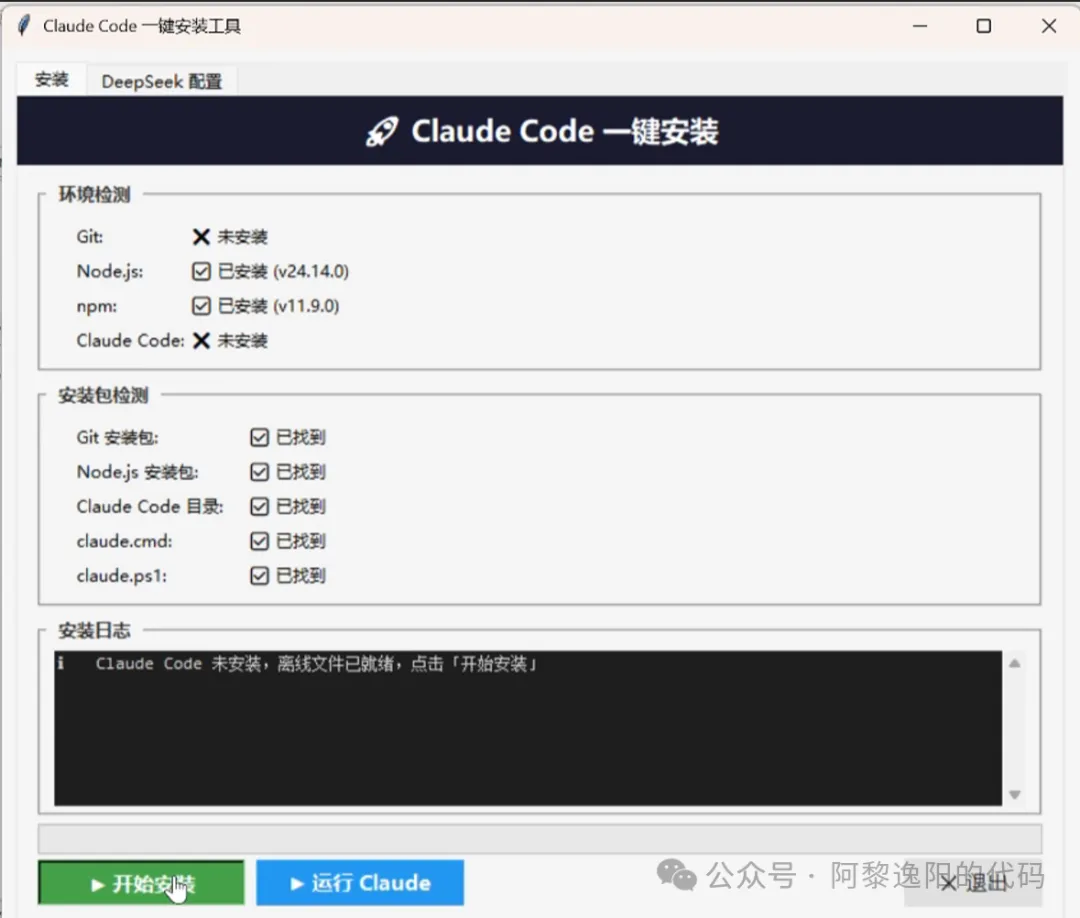The width and height of the screenshot is (1080, 918).
Task: Click the 'claude.ps1:' label
Action: 122,576
